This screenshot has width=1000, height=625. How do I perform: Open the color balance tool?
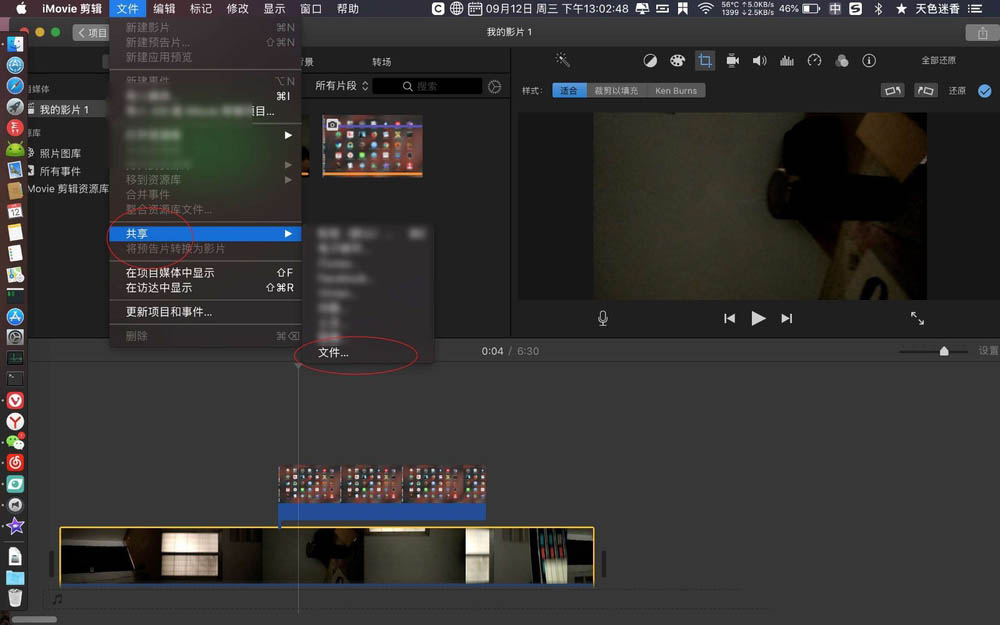(x=650, y=61)
